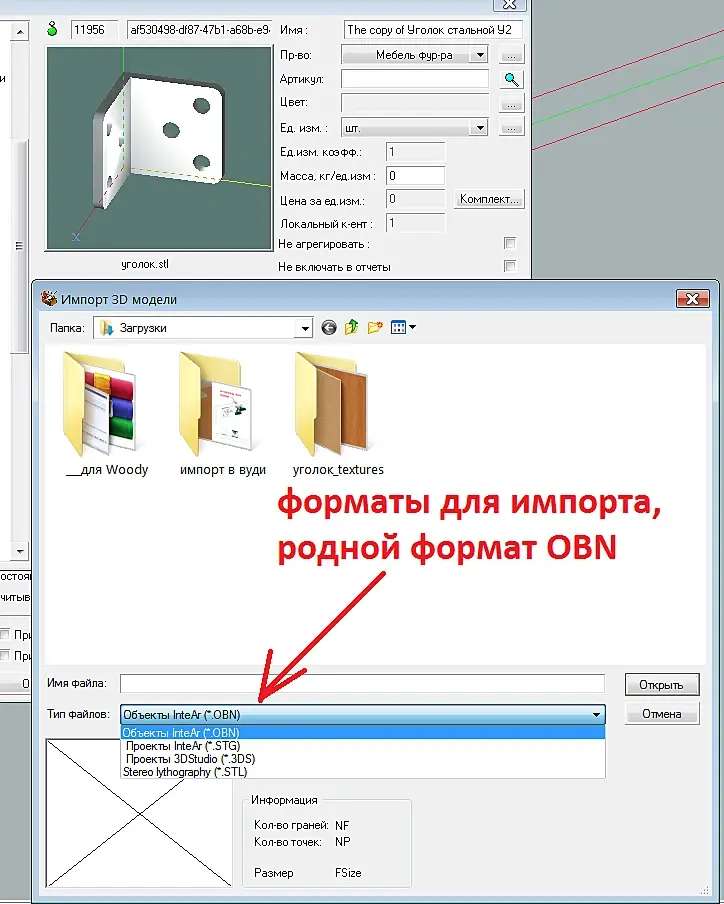
Task: Select Проекты InteAr (*.STG) file type
Action: pyautogui.click(x=363, y=746)
